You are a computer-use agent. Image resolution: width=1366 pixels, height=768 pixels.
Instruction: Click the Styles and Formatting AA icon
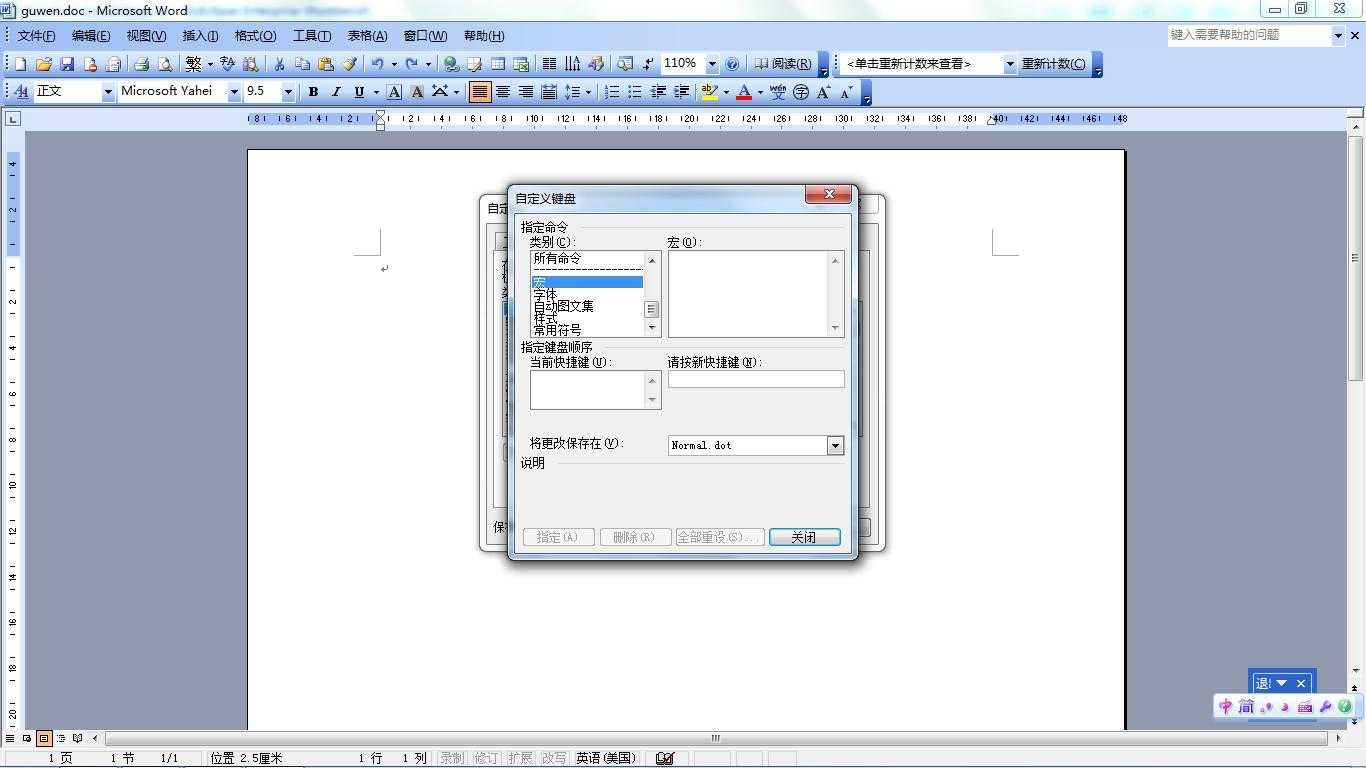click(22, 92)
